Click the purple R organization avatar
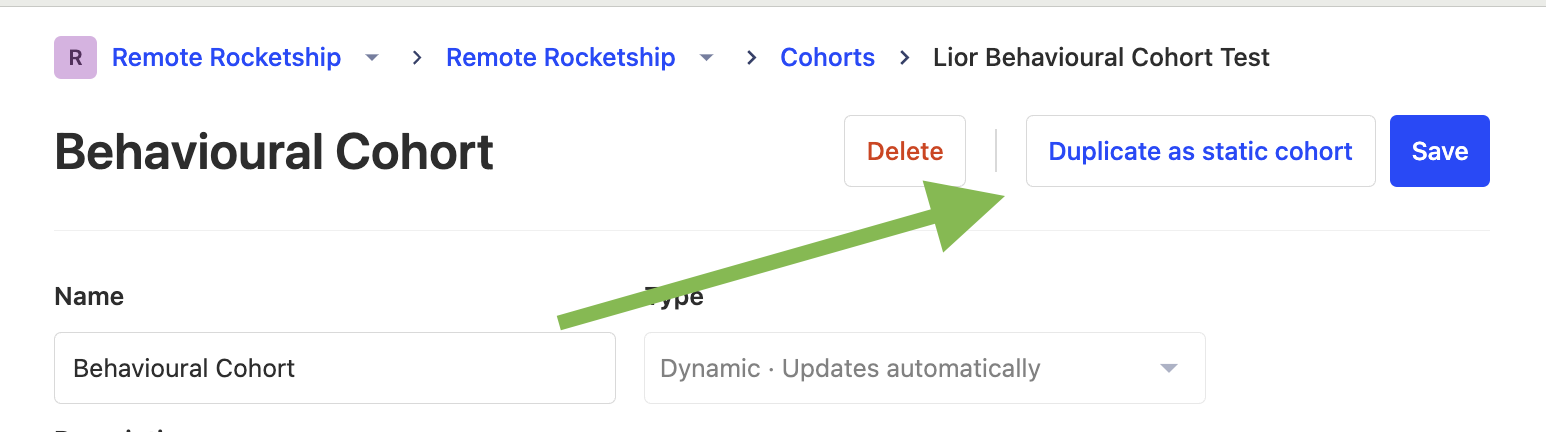Image resolution: width=1546 pixels, height=432 pixels. click(75, 57)
